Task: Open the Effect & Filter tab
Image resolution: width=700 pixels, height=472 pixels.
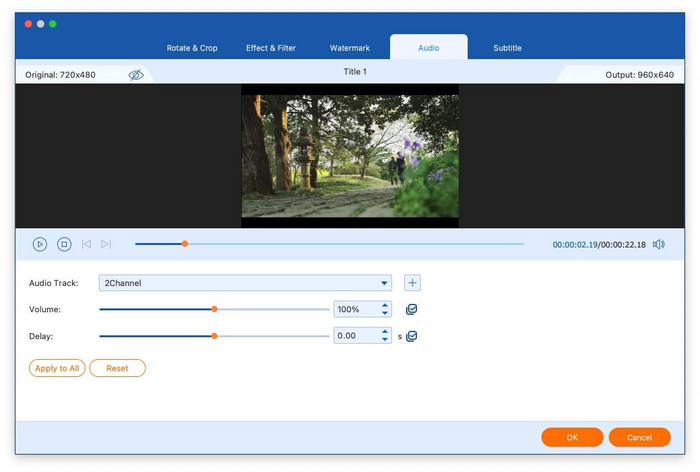Action: point(272,48)
